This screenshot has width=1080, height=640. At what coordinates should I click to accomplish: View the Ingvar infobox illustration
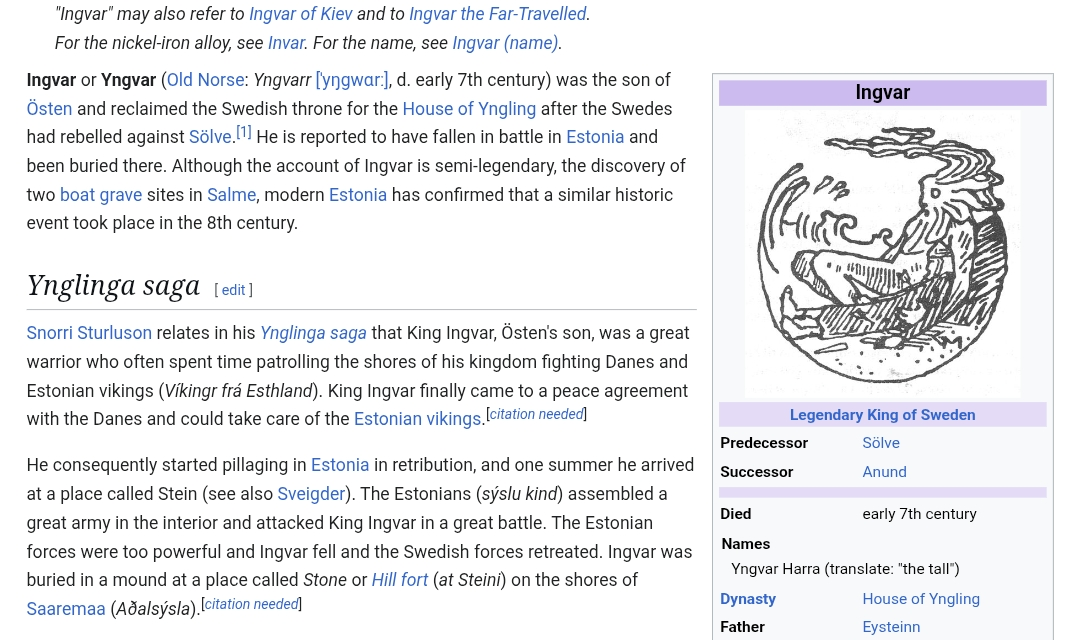click(882, 254)
